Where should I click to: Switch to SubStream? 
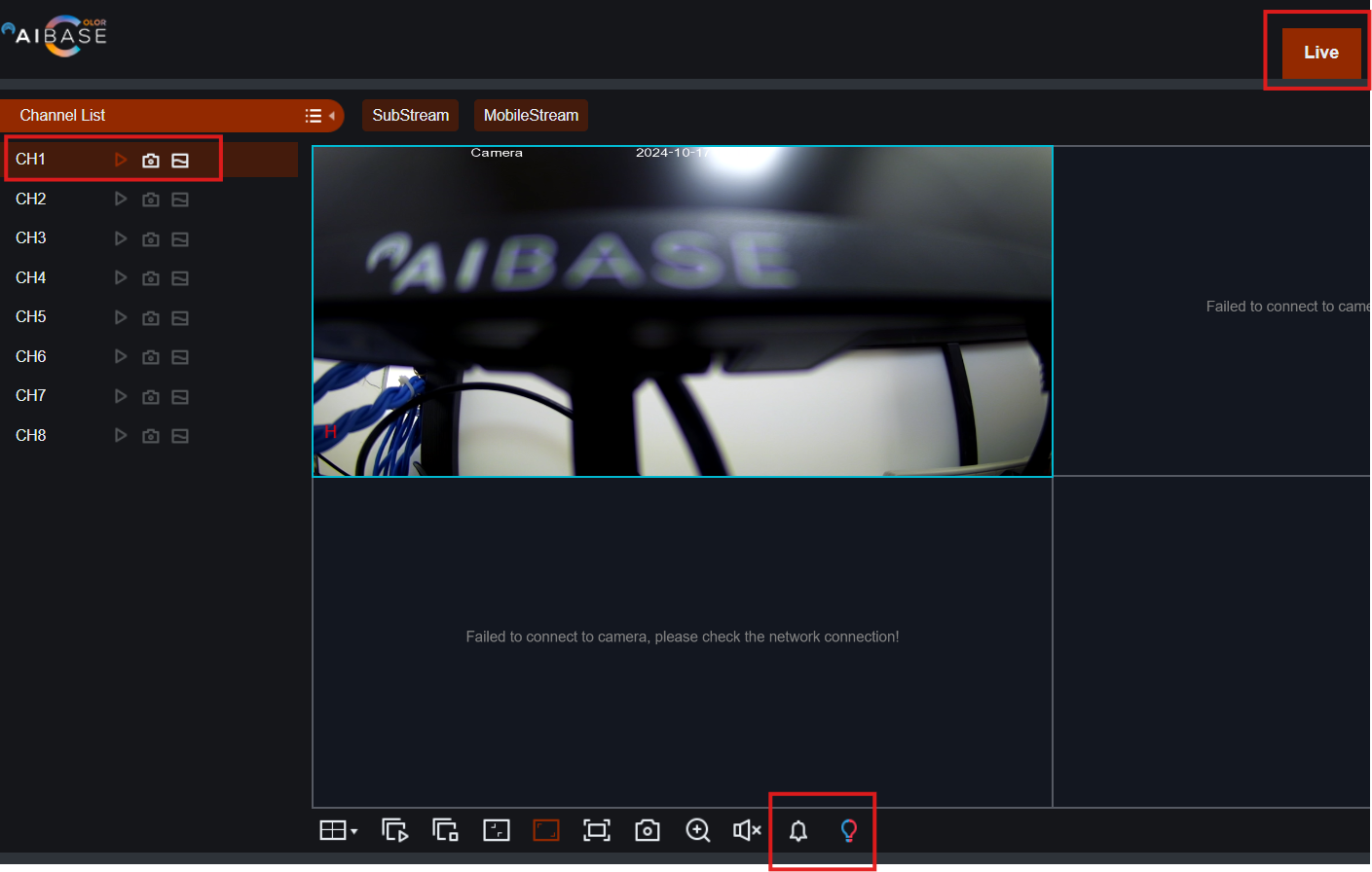pyautogui.click(x=410, y=115)
